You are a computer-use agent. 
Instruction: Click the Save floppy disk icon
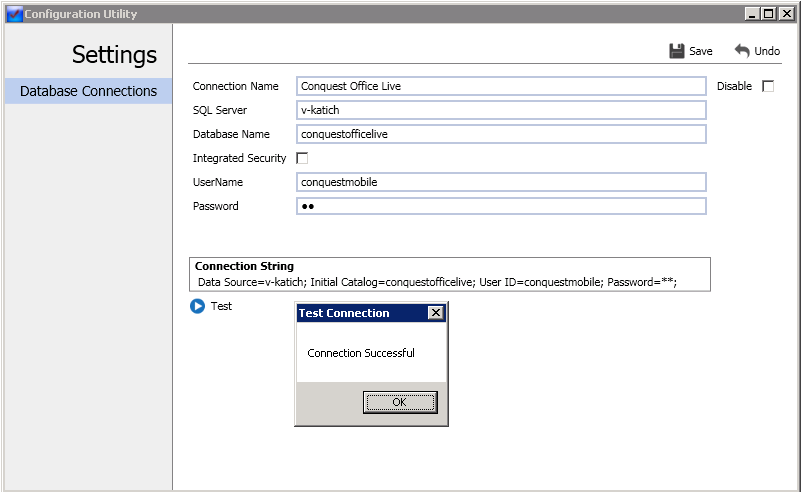coord(676,51)
